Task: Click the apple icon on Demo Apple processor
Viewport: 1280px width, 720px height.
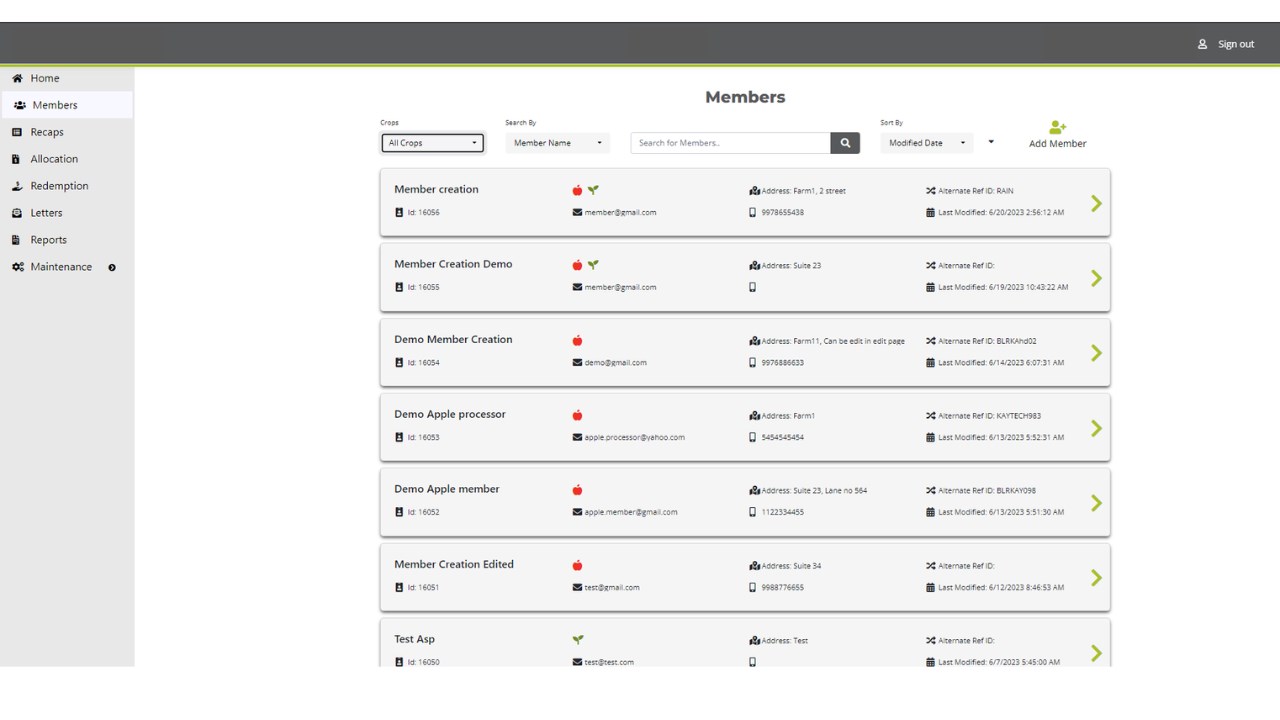Action: click(577, 415)
